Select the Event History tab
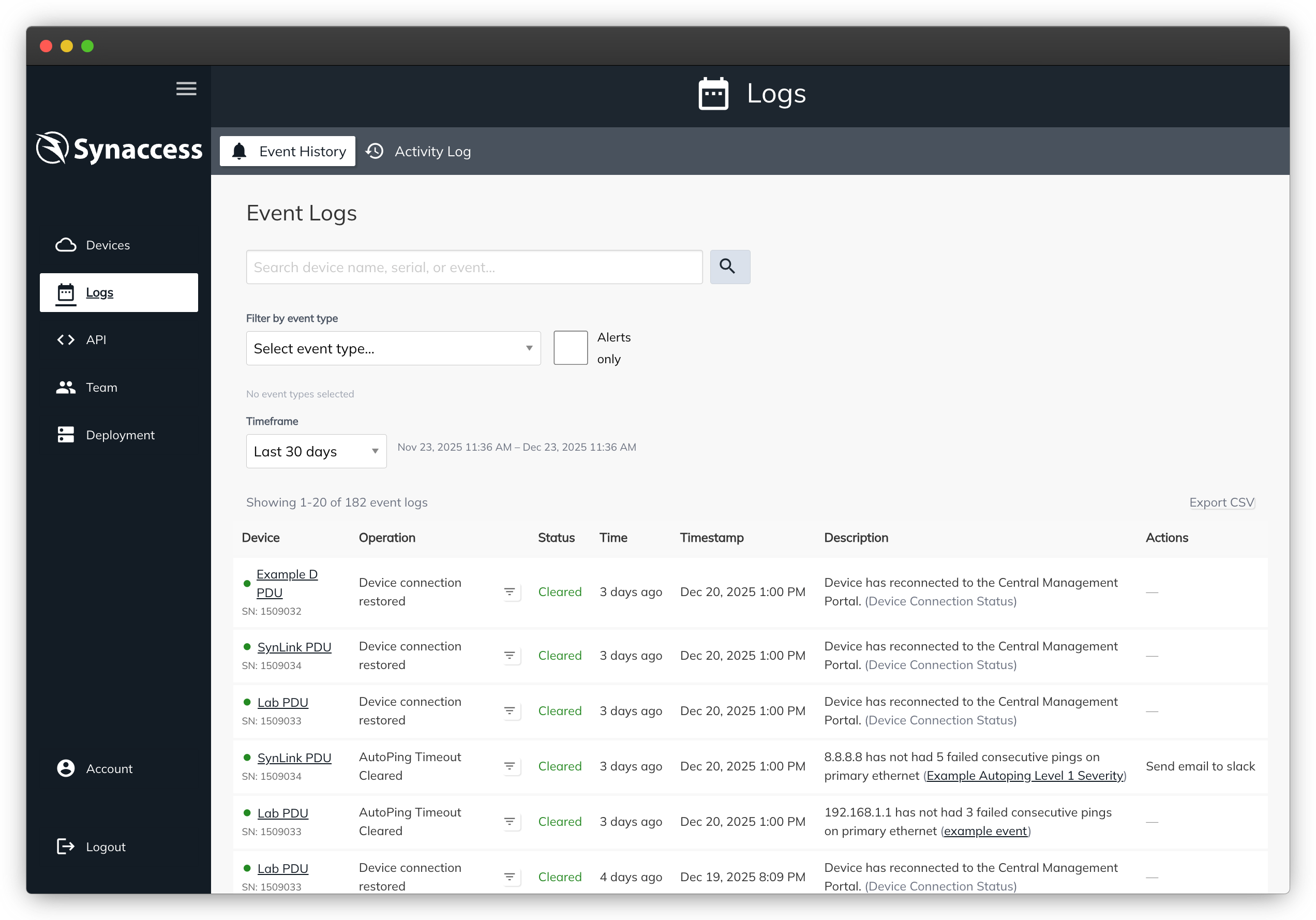Image resolution: width=1316 pixels, height=920 pixels. pyautogui.click(x=288, y=152)
